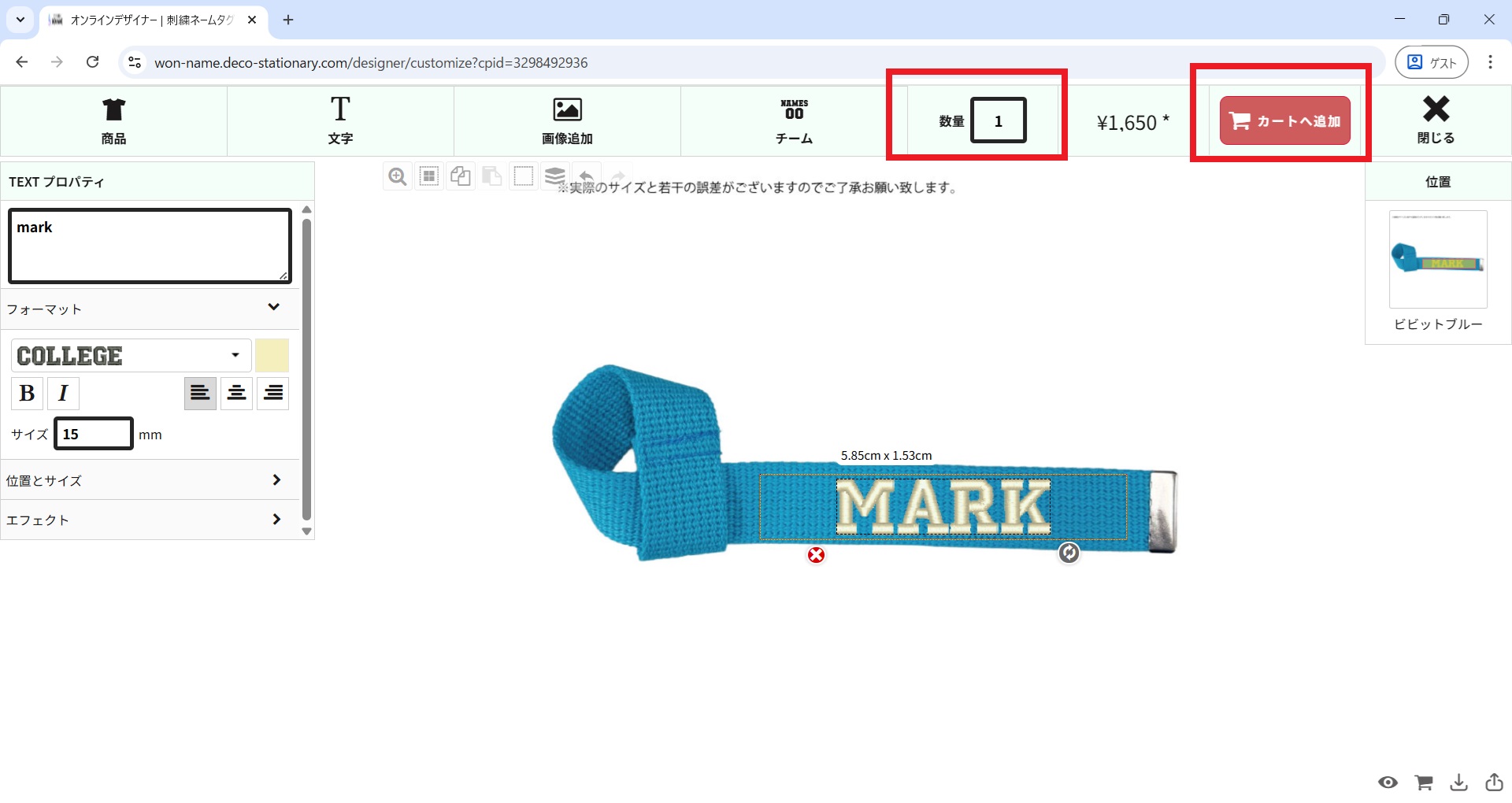Click the カートへ追加 button
Viewport: 1512px width, 803px height.
click(x=1285, y=121)
